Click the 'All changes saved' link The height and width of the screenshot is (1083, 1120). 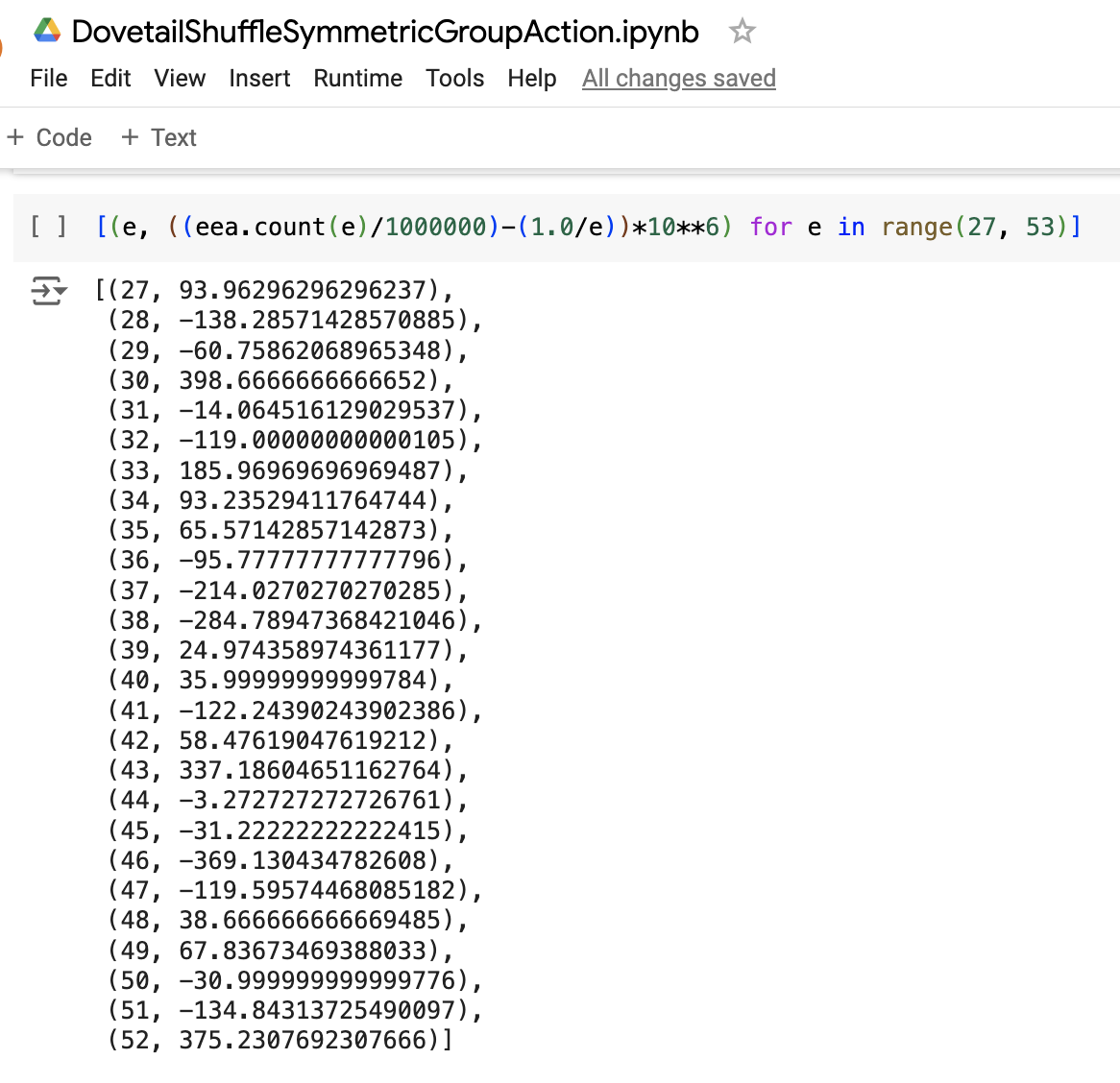[x=678, y=78]
